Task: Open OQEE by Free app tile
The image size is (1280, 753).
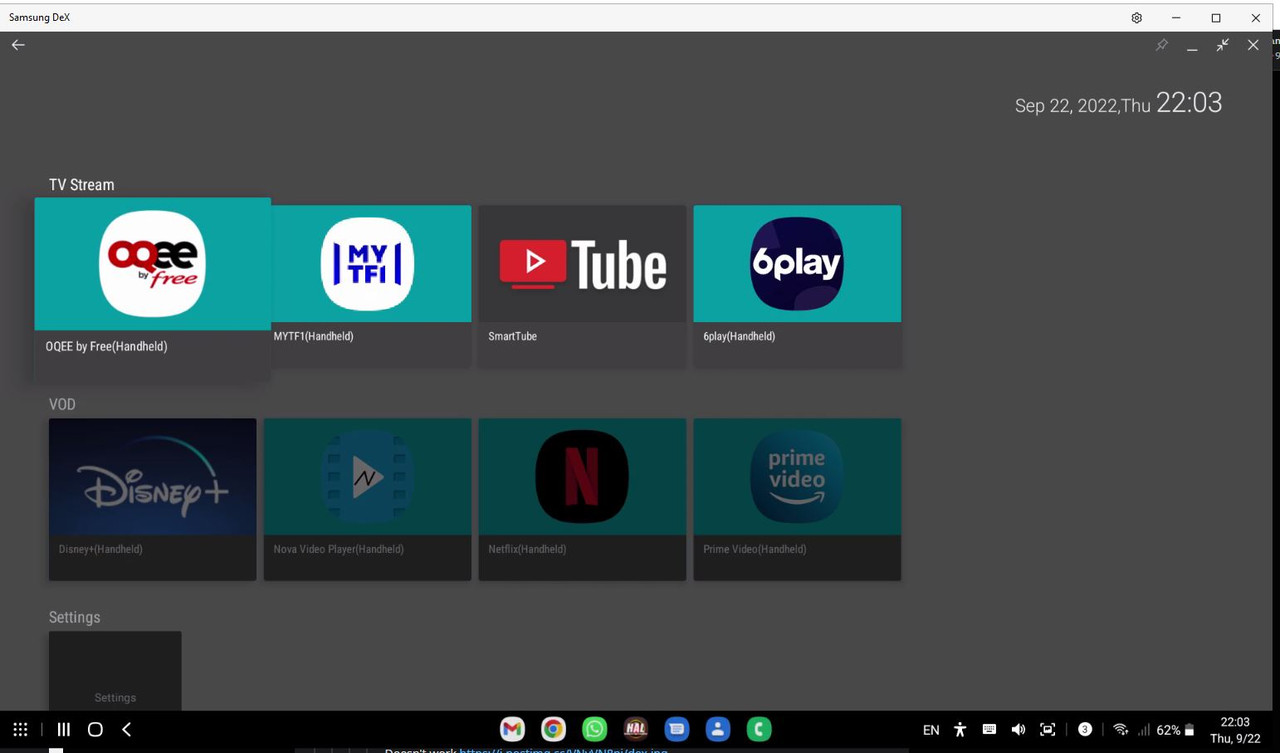Action: [x=152, y=288]
